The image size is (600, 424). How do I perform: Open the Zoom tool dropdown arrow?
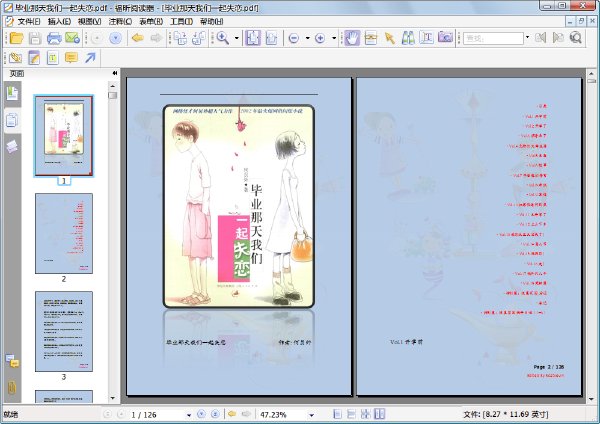pos(236,38)
